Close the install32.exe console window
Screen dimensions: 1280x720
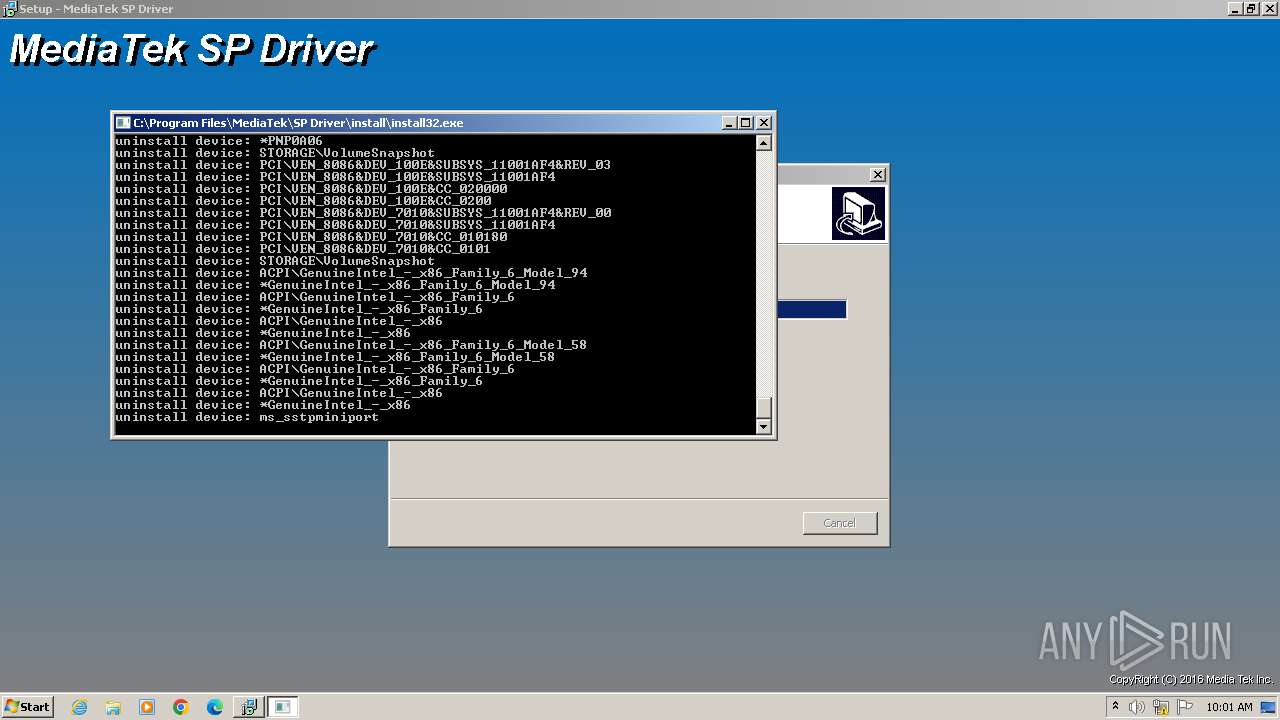[764, 123]
